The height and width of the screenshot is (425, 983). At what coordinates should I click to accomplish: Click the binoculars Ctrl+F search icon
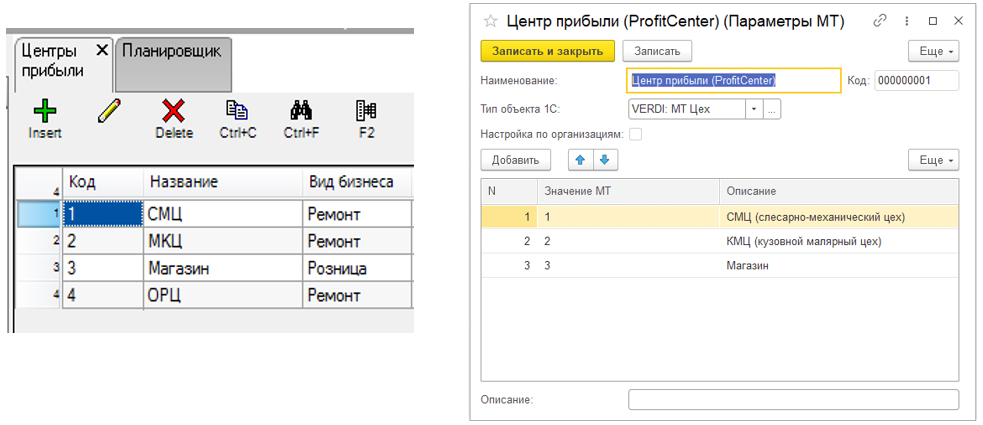pyautogui.click(x=301, y=111)
